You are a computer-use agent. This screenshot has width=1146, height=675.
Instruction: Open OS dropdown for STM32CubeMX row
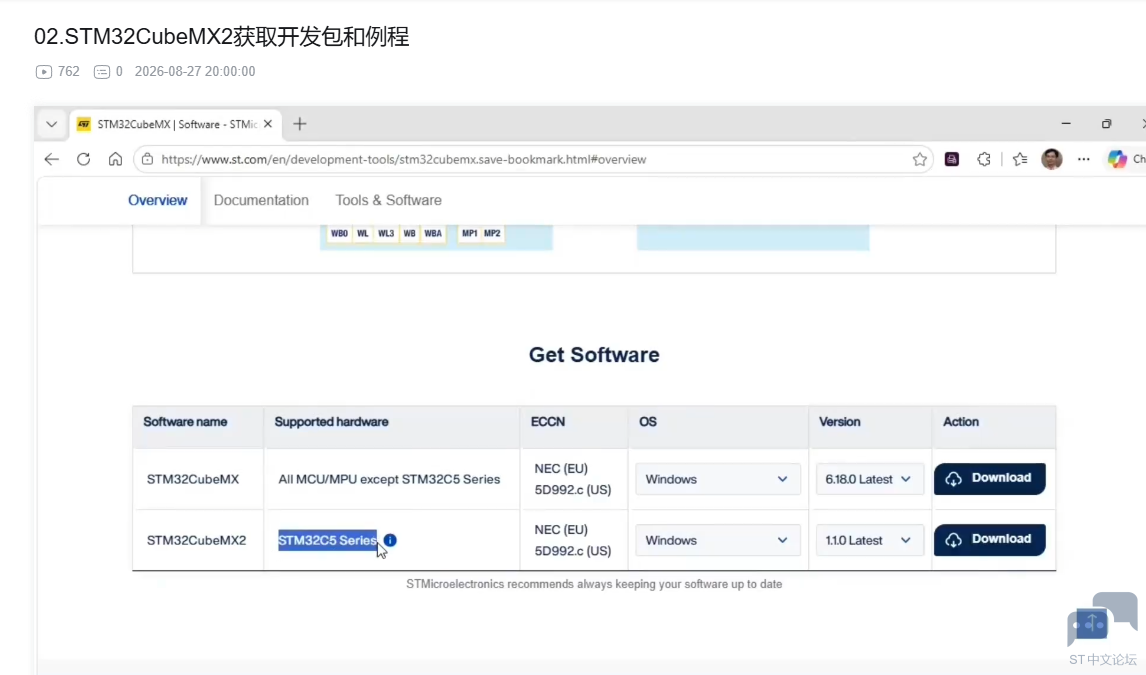(x=718, y=479)
